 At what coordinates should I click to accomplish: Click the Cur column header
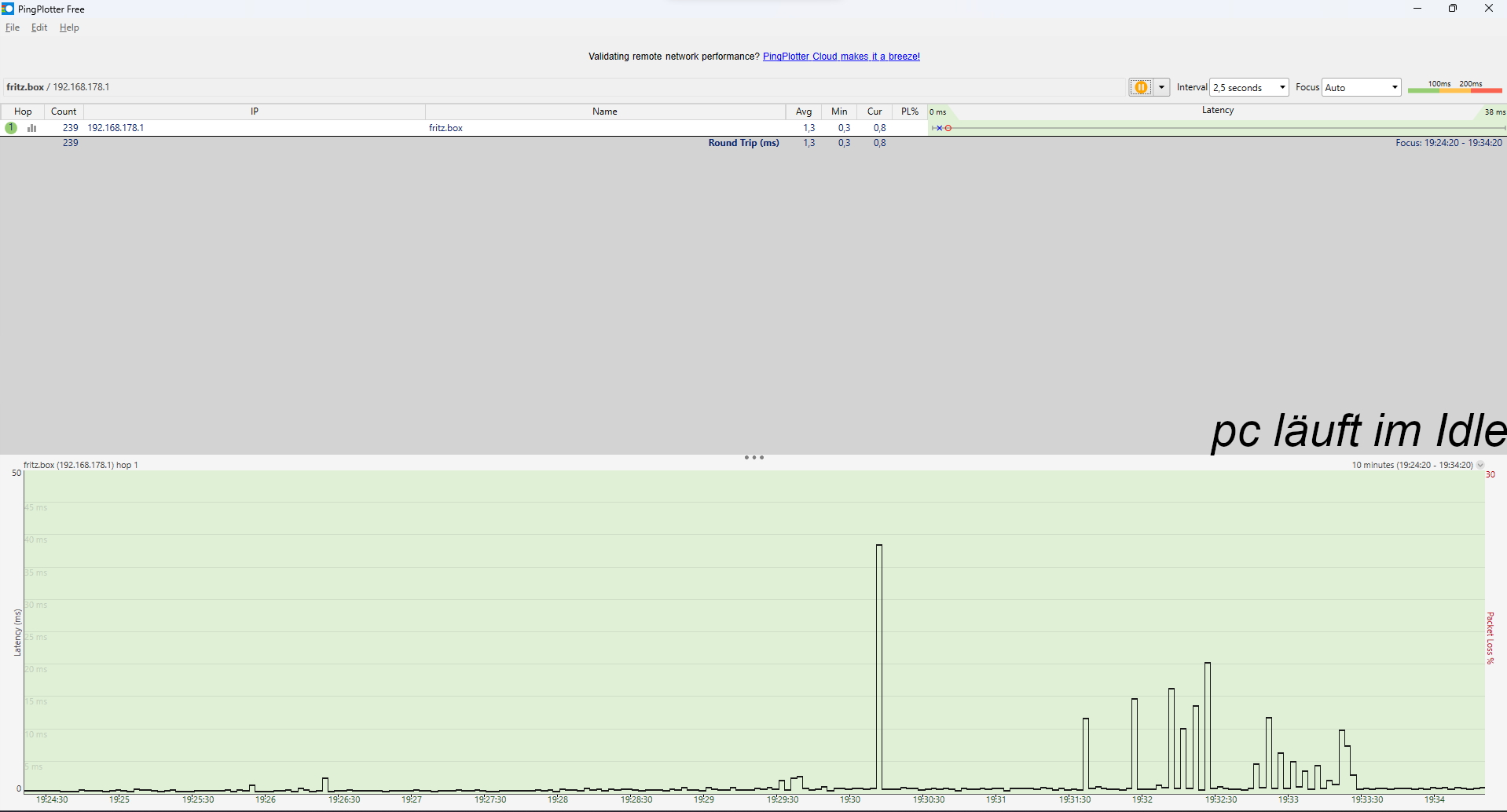point(874,112)
